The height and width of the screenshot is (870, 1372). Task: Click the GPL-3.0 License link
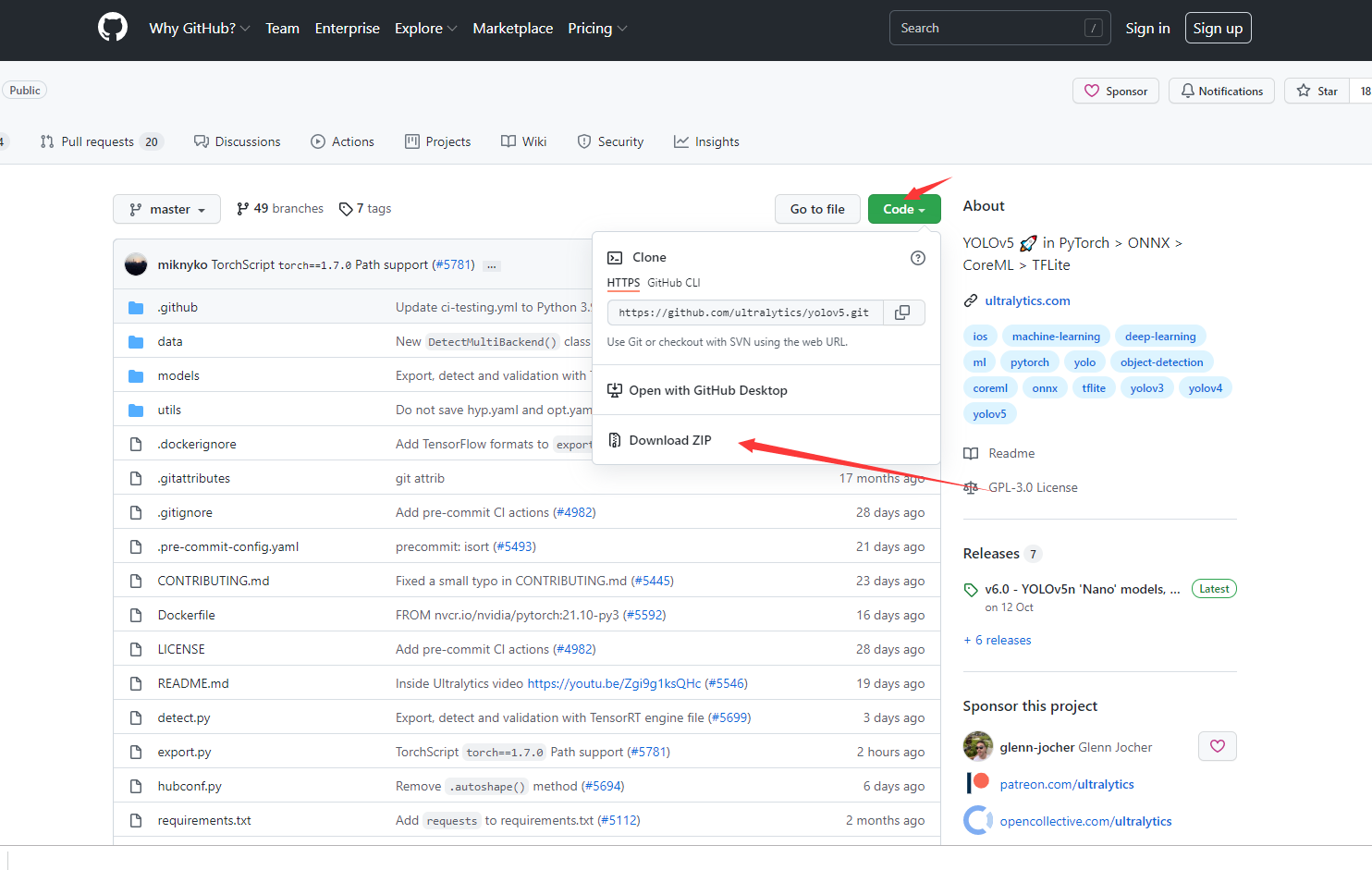pyautogui.click(x=1033, y=488)
